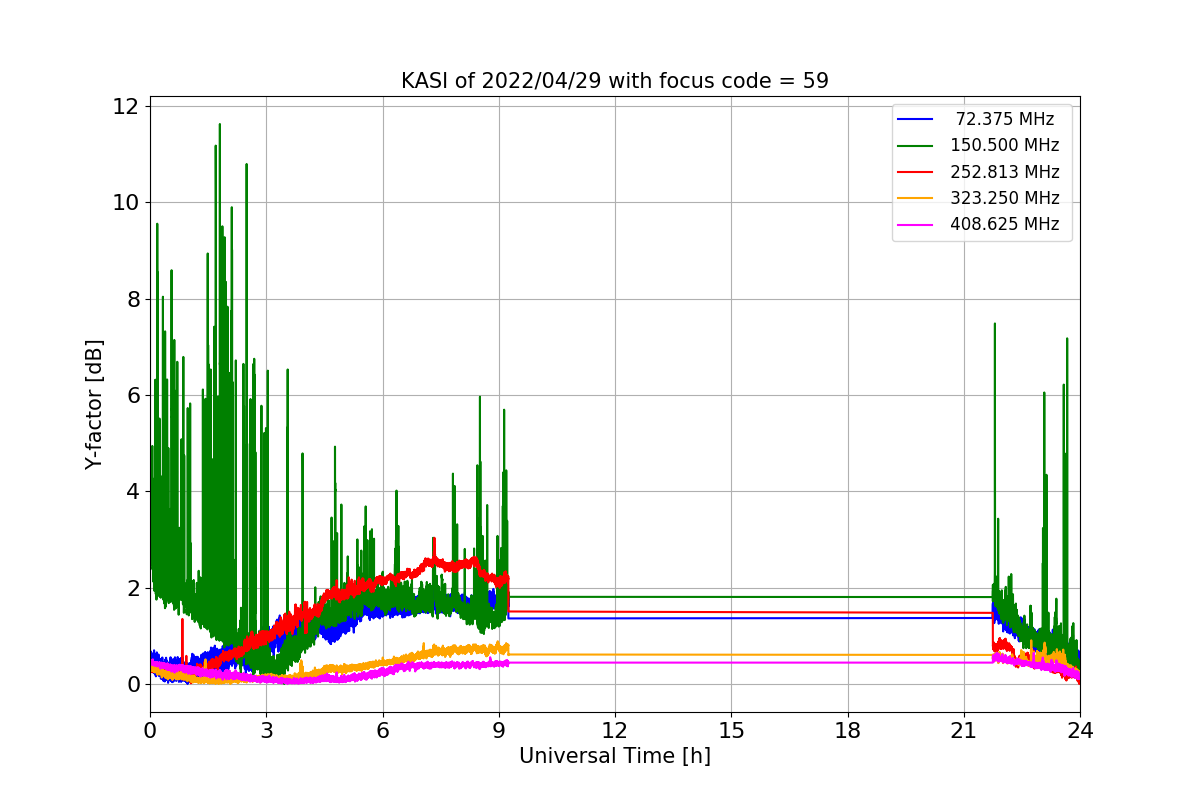Click the magenta line swatch in legend
Screen dimensions: 1200x800
916,225
